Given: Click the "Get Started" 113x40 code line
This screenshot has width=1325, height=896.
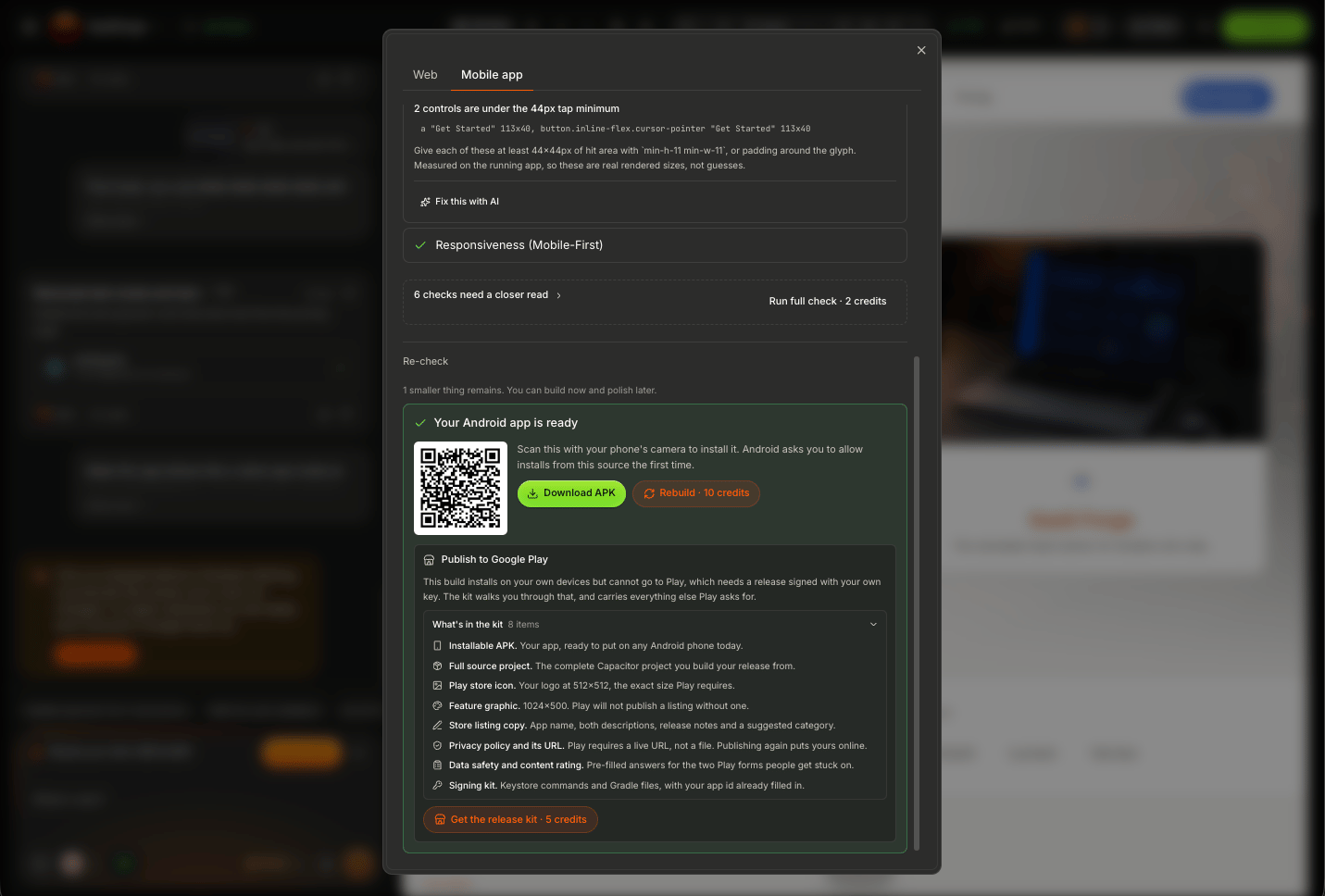Looking at the screenshot, I should [616, 129].
